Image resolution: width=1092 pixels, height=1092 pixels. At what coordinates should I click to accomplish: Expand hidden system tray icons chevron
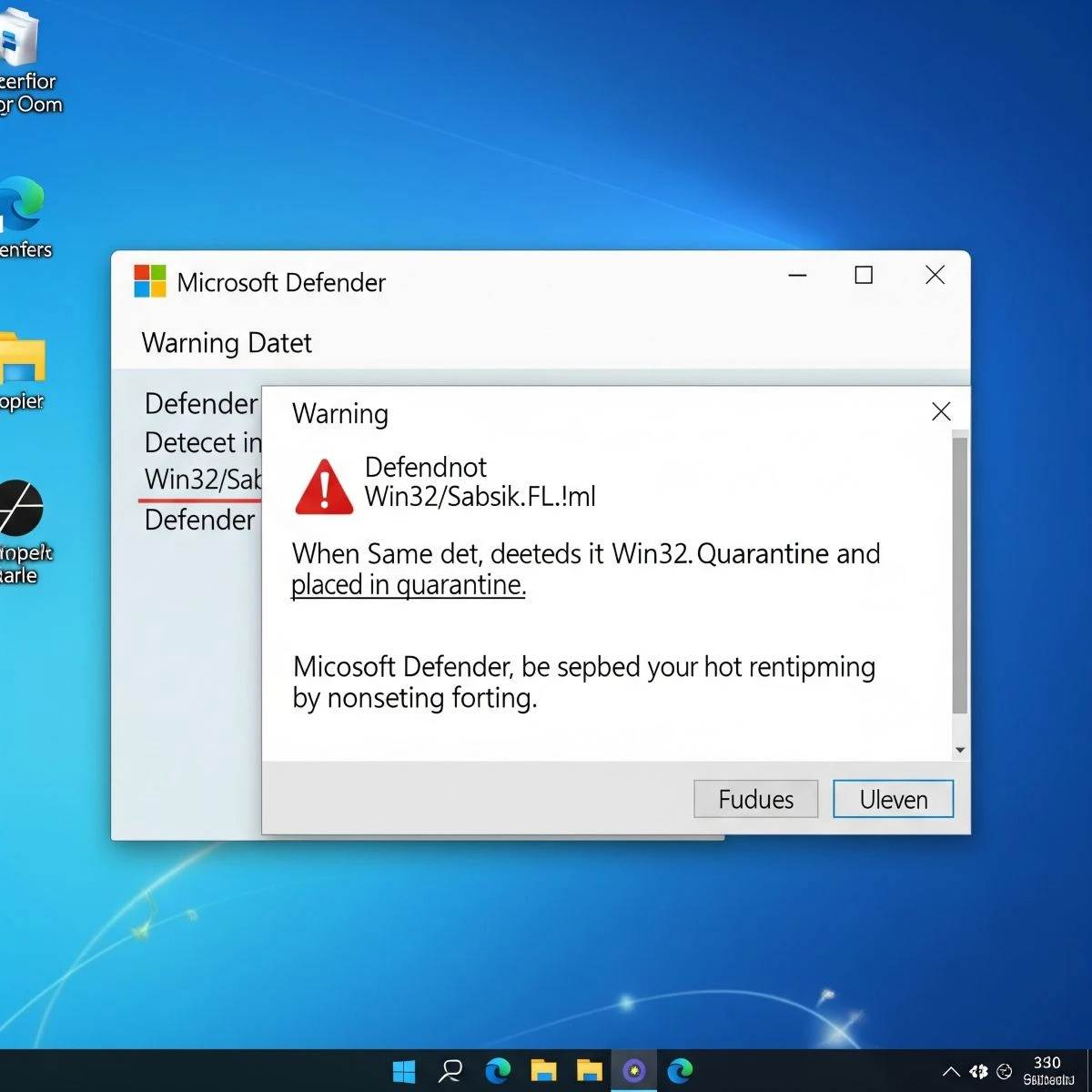950,1072
